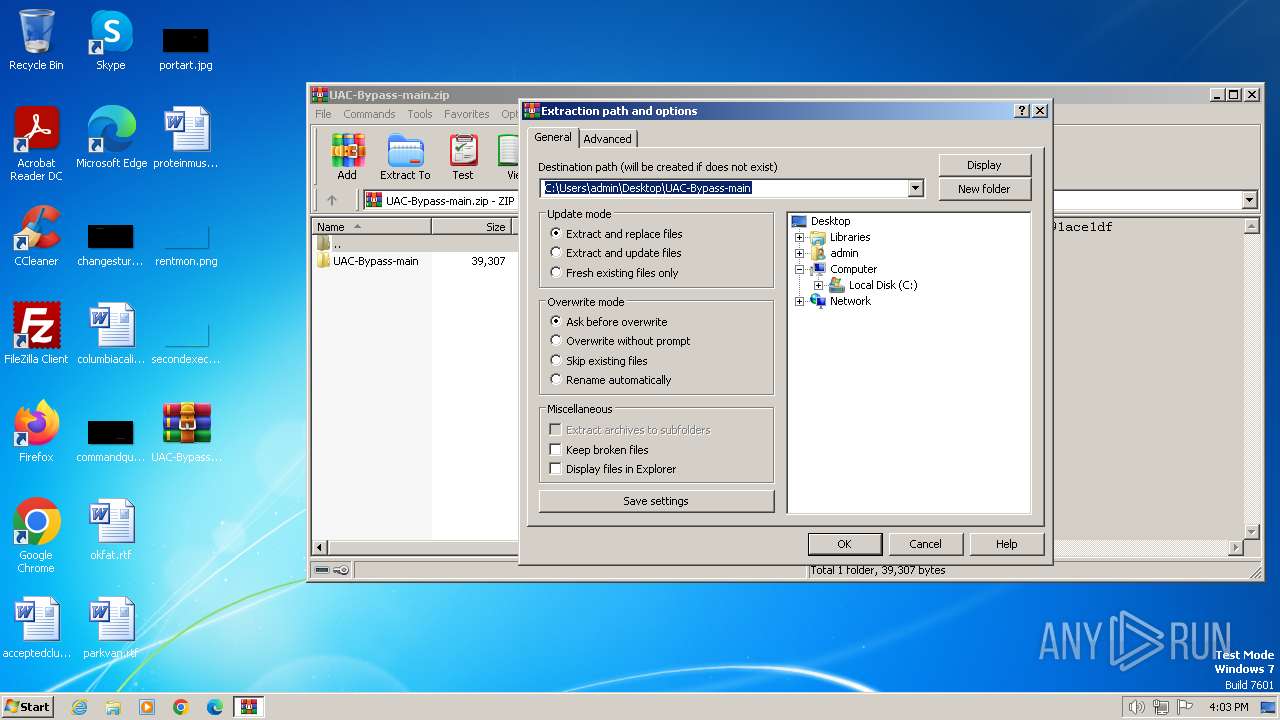Select Skip existing files option
Image resolution: width=1280 pixels, height=720 pixels.
click(599, 361)
